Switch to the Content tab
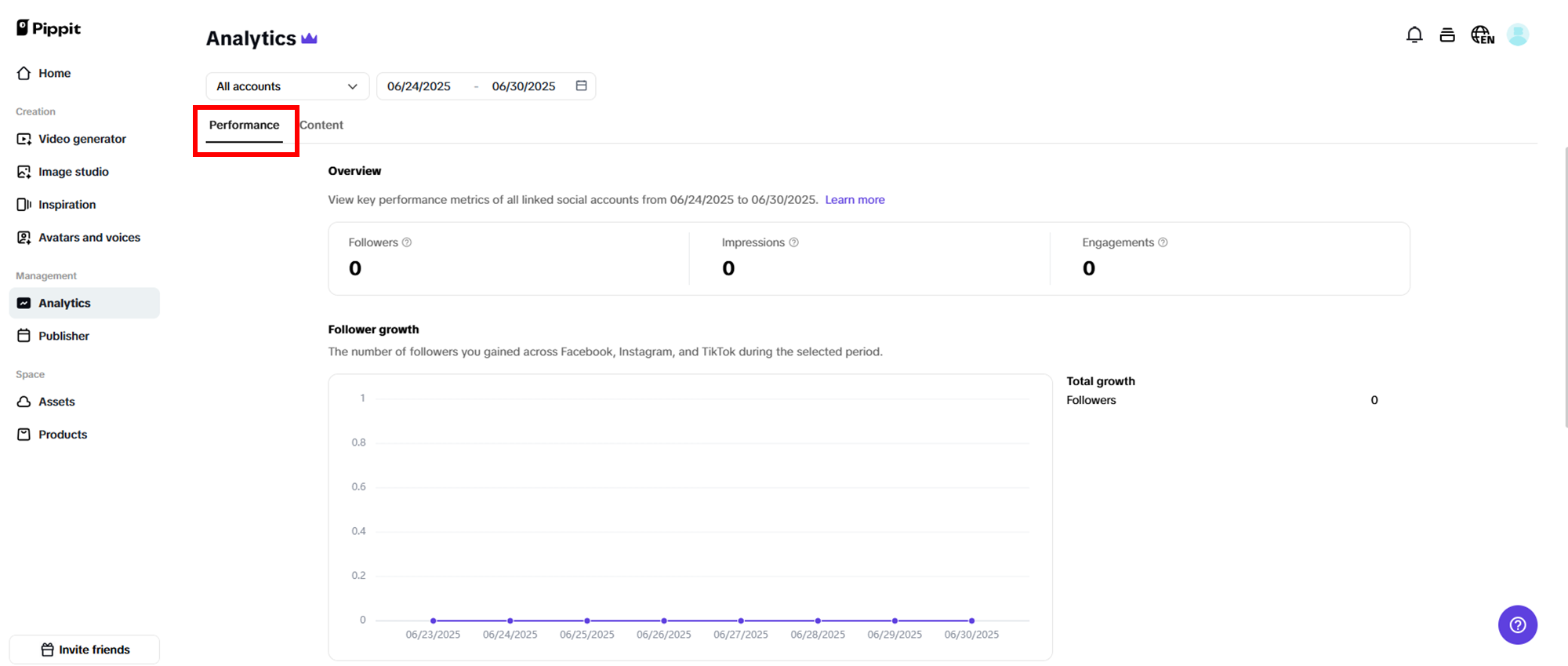1568x666 pixels. pos(321,125)
